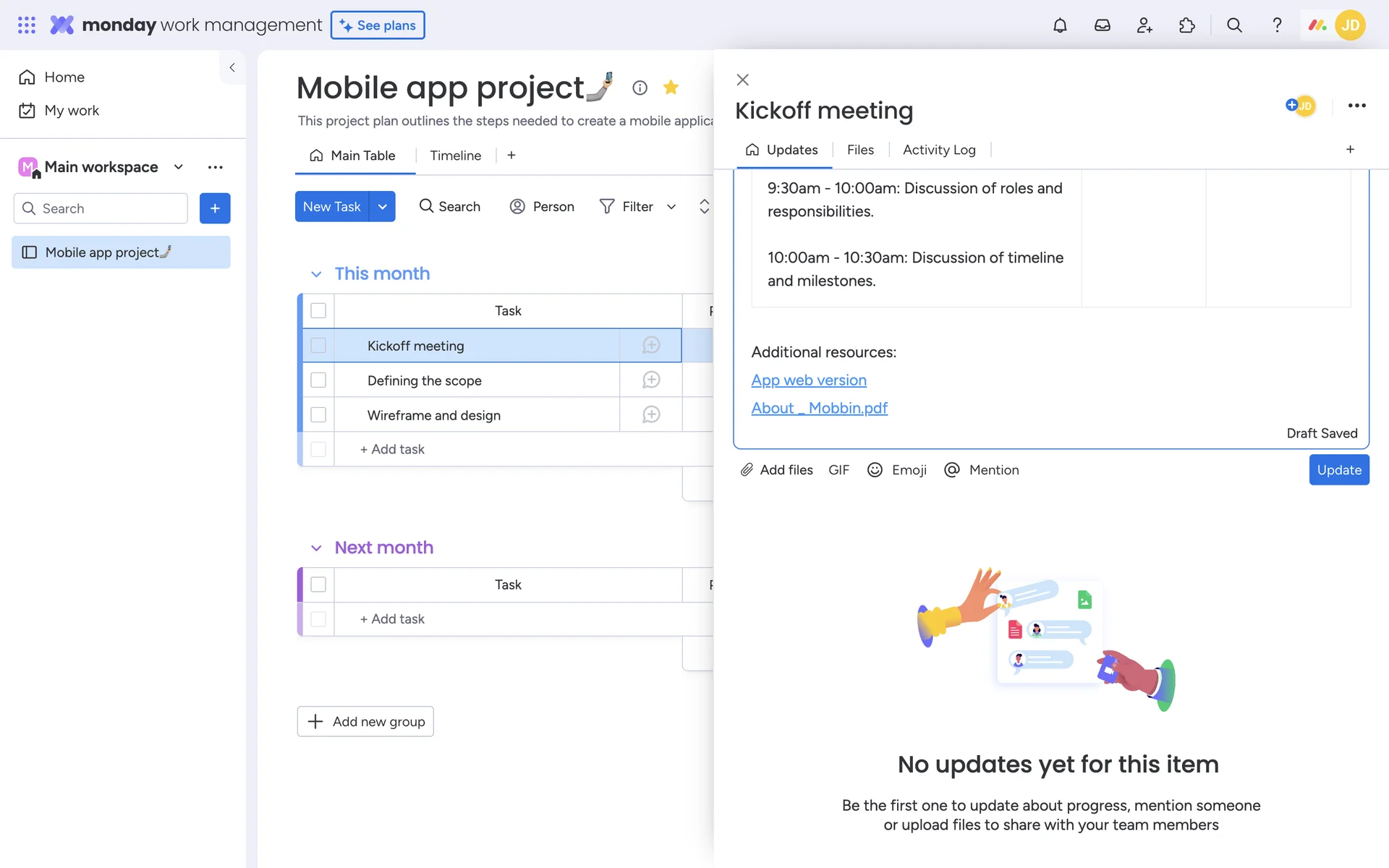Open conversation bubble for Defining the scope

[651, 380]
